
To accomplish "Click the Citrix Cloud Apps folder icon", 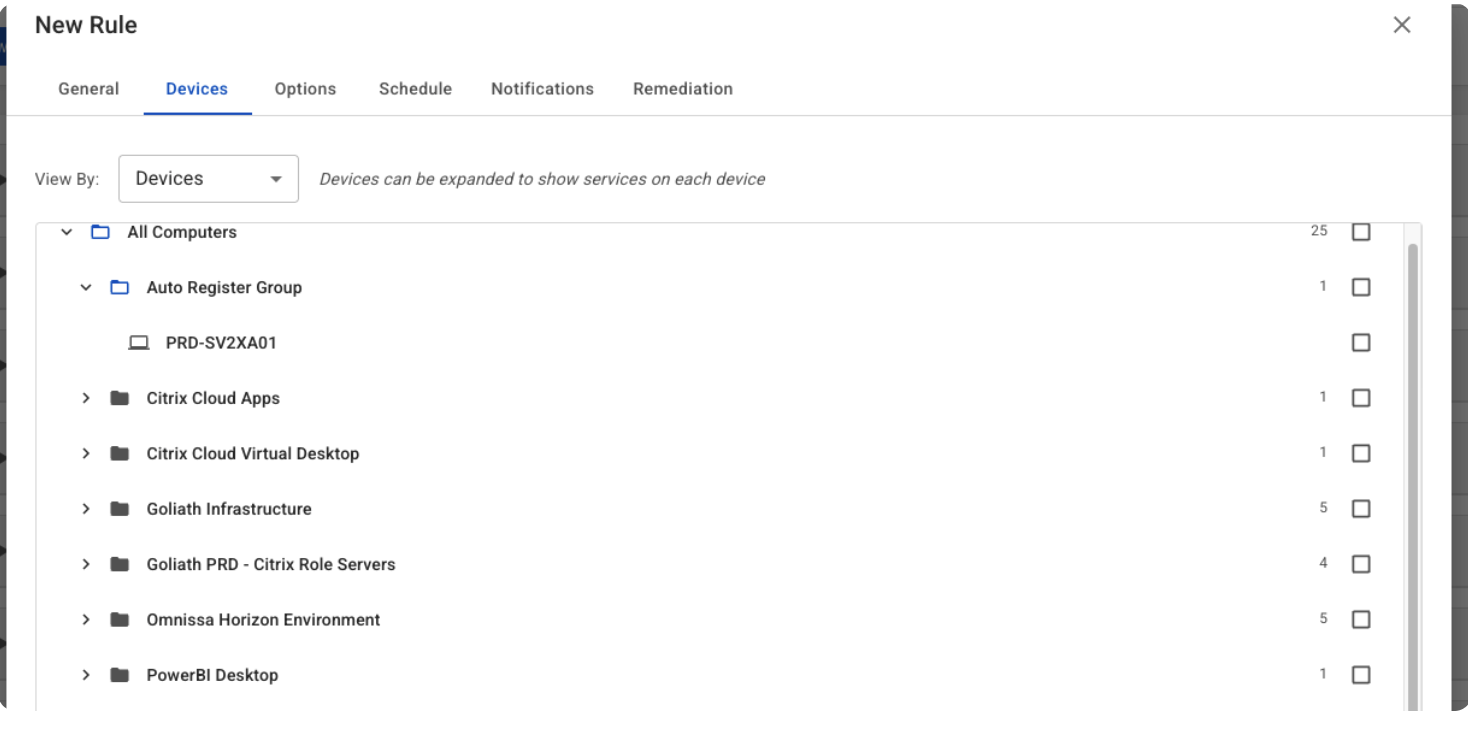I will click(x=120, y=398).
